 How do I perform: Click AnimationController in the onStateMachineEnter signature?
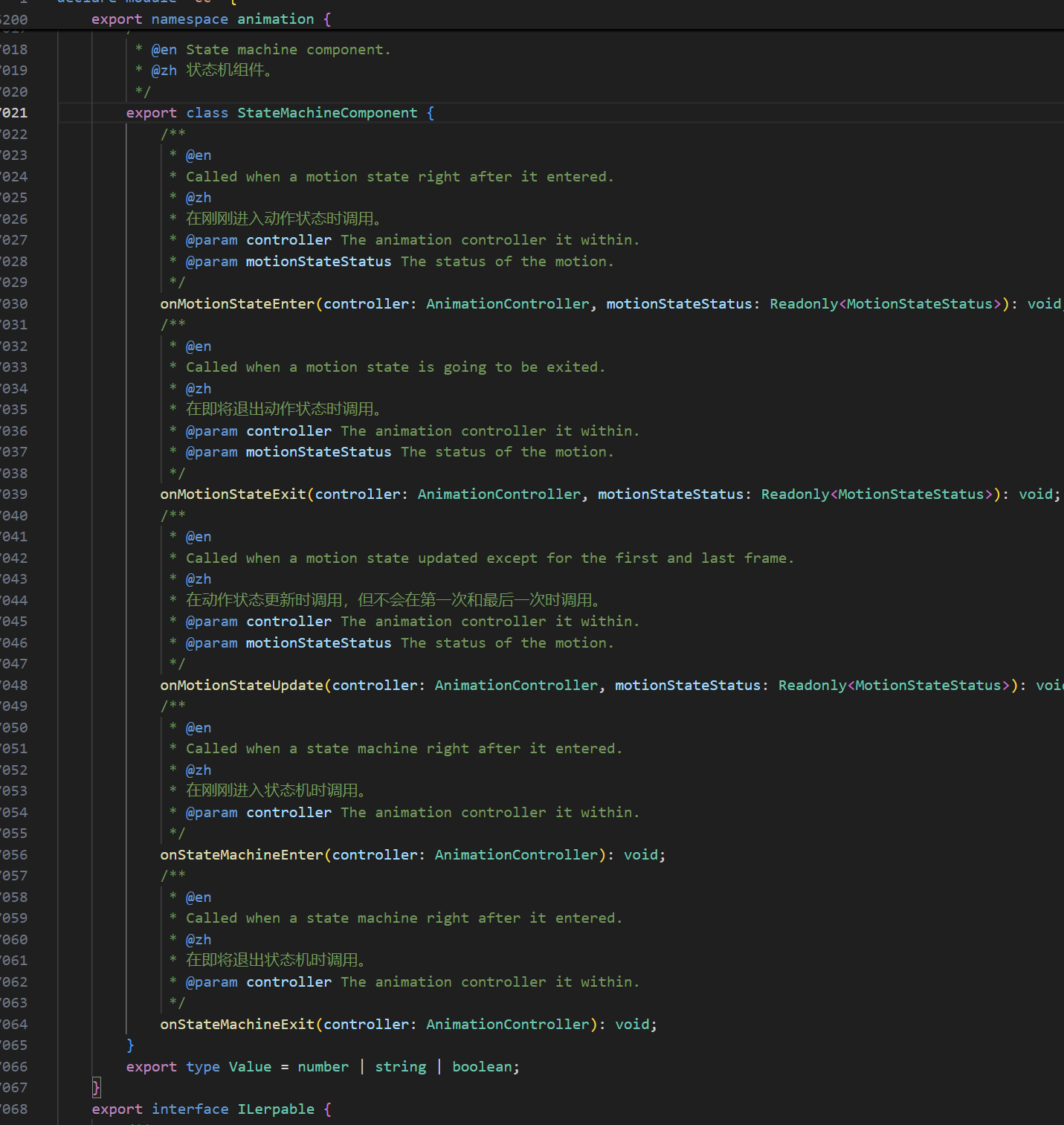click(517, 855)
